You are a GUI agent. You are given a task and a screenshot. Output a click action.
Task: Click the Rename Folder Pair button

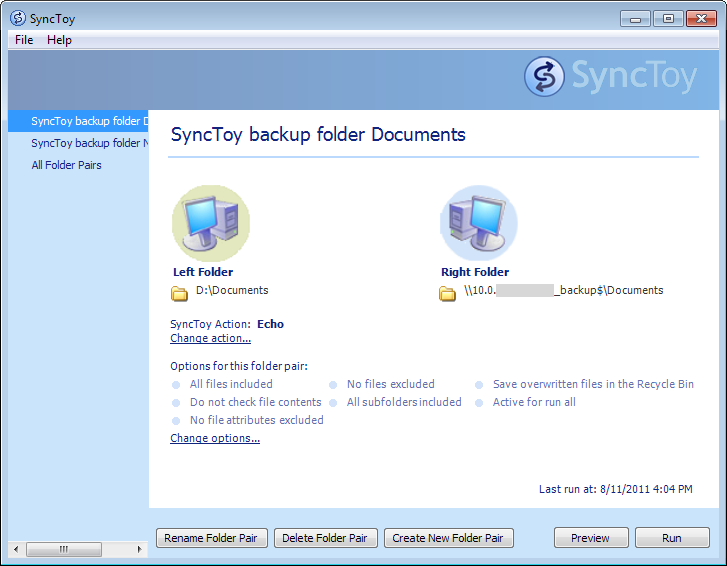coord(212,538)
